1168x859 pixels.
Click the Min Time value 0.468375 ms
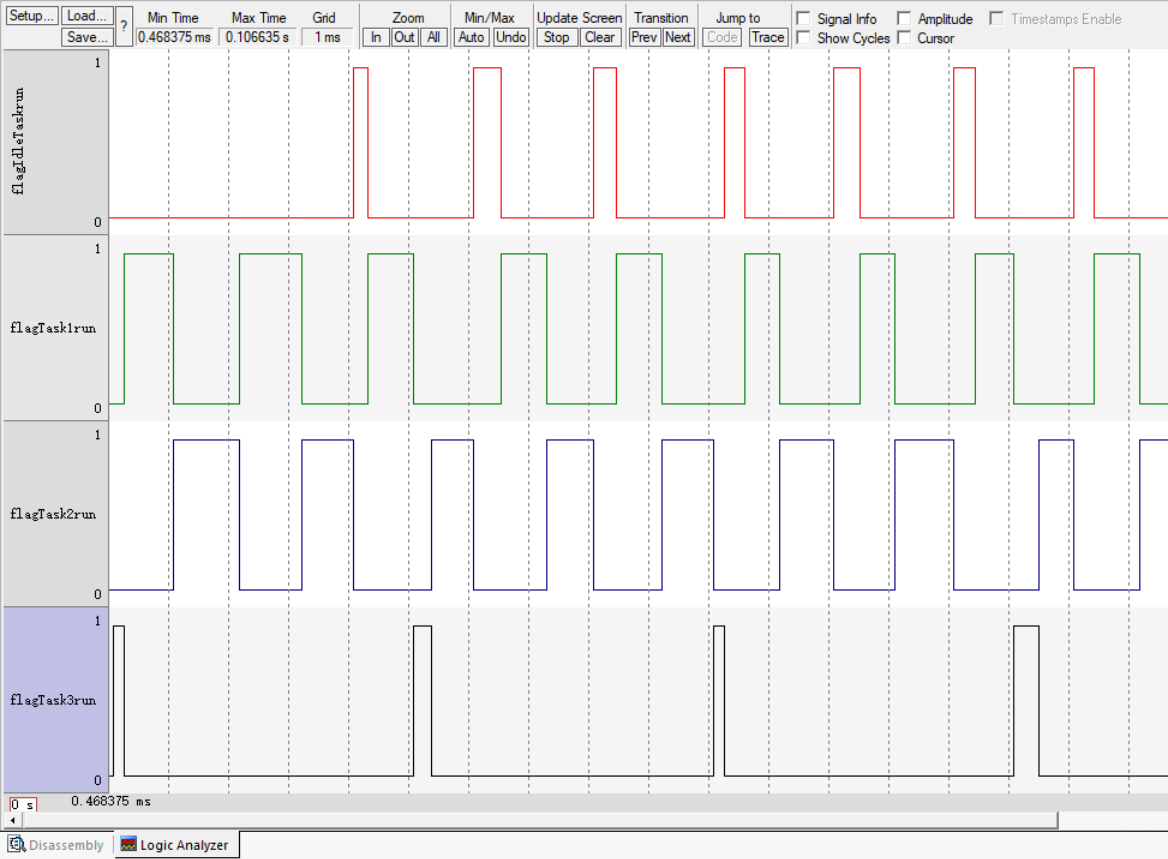174,37
